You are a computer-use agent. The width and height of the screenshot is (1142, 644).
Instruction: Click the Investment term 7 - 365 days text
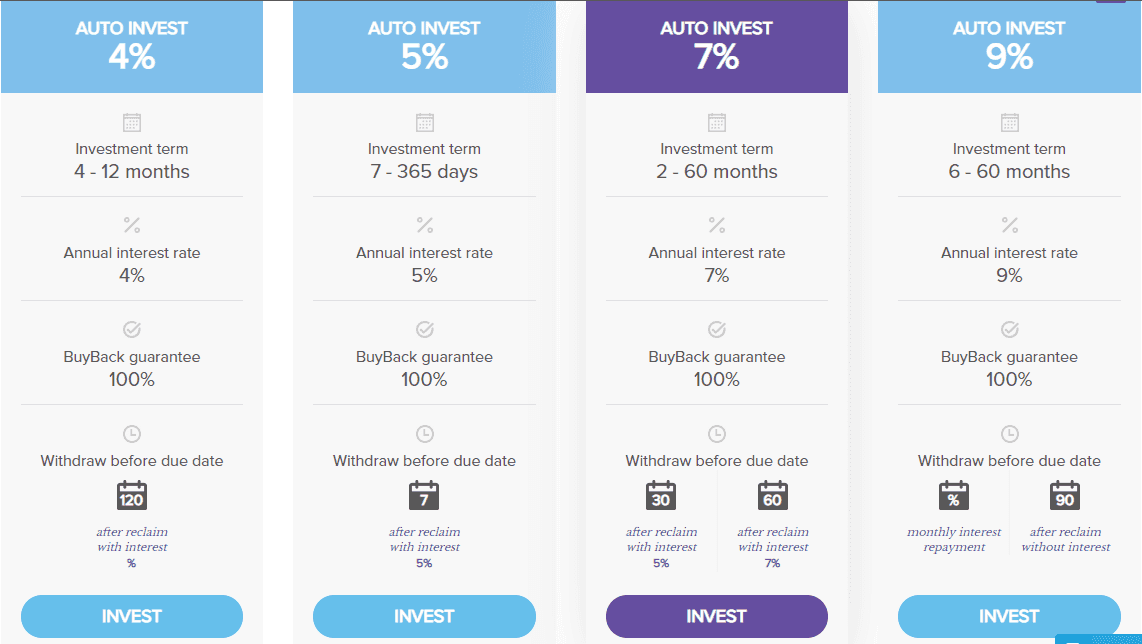[x=425, y=160]
